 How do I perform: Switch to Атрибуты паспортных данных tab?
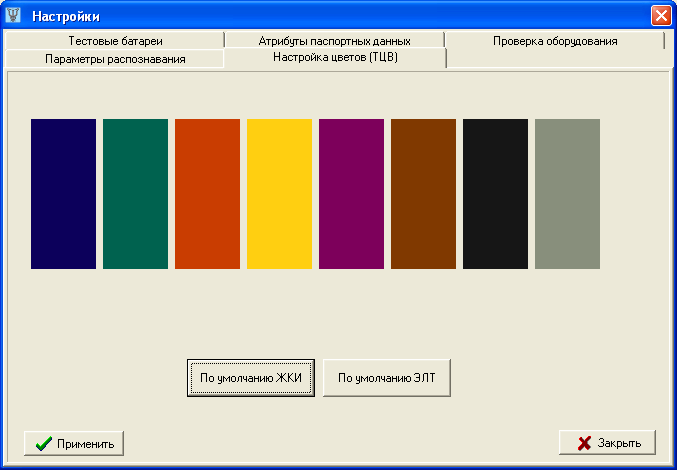point(334,41)
